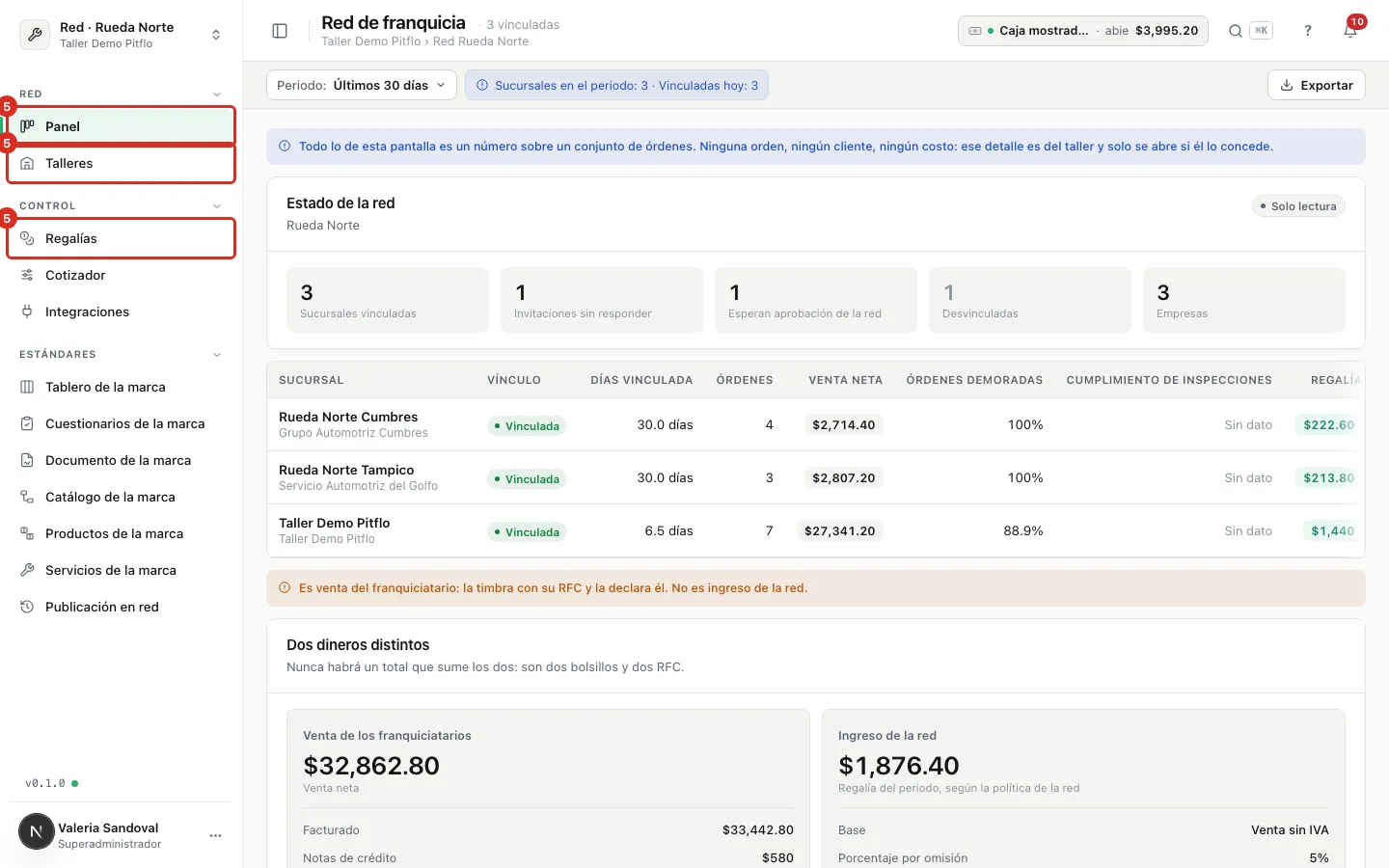Click the Integraciones plug icon
The height and width of the screenshot is (868, 1389).
tap(27, 312)
